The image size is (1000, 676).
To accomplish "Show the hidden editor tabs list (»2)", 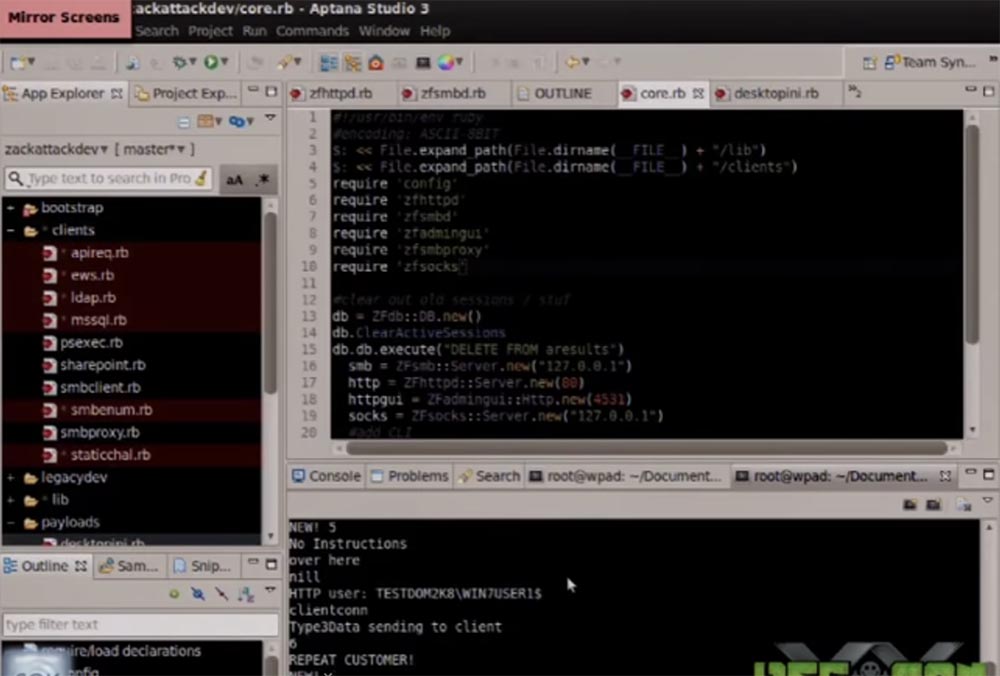I will click(855, 92).
